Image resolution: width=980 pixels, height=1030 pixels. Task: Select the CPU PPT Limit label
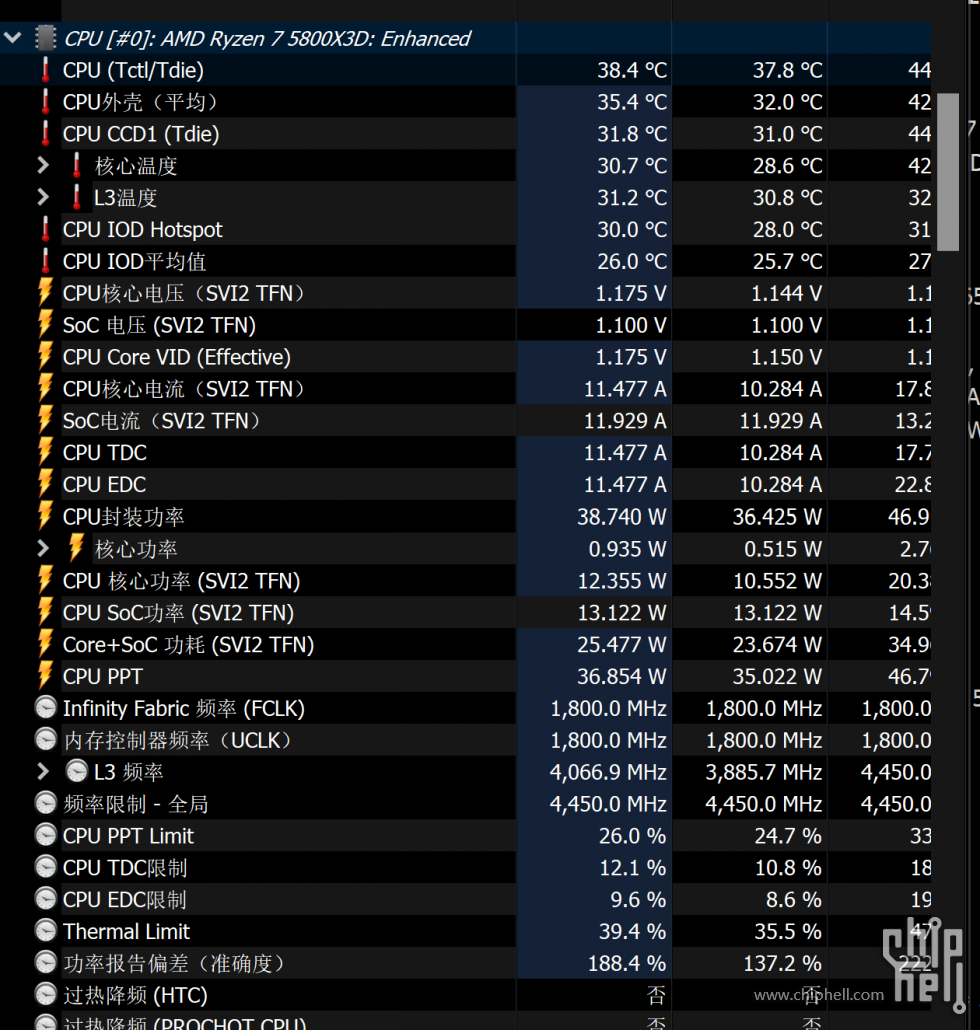click(129, 836)
